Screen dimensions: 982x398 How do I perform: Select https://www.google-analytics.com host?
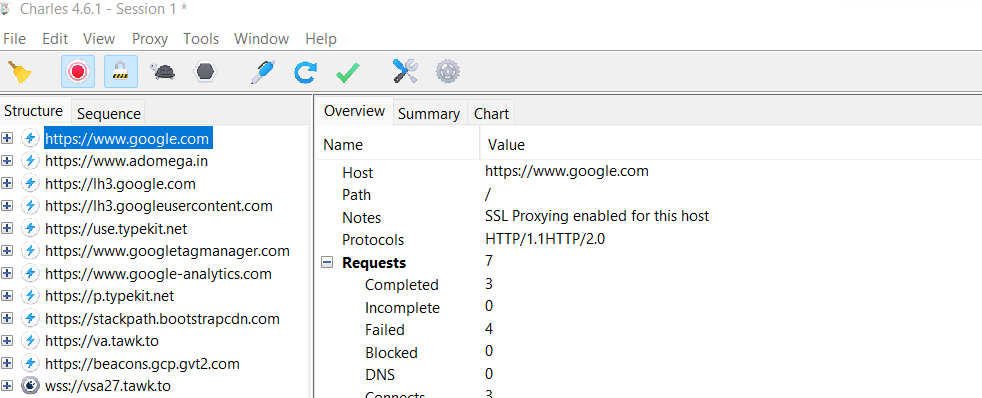coord(158,273)
